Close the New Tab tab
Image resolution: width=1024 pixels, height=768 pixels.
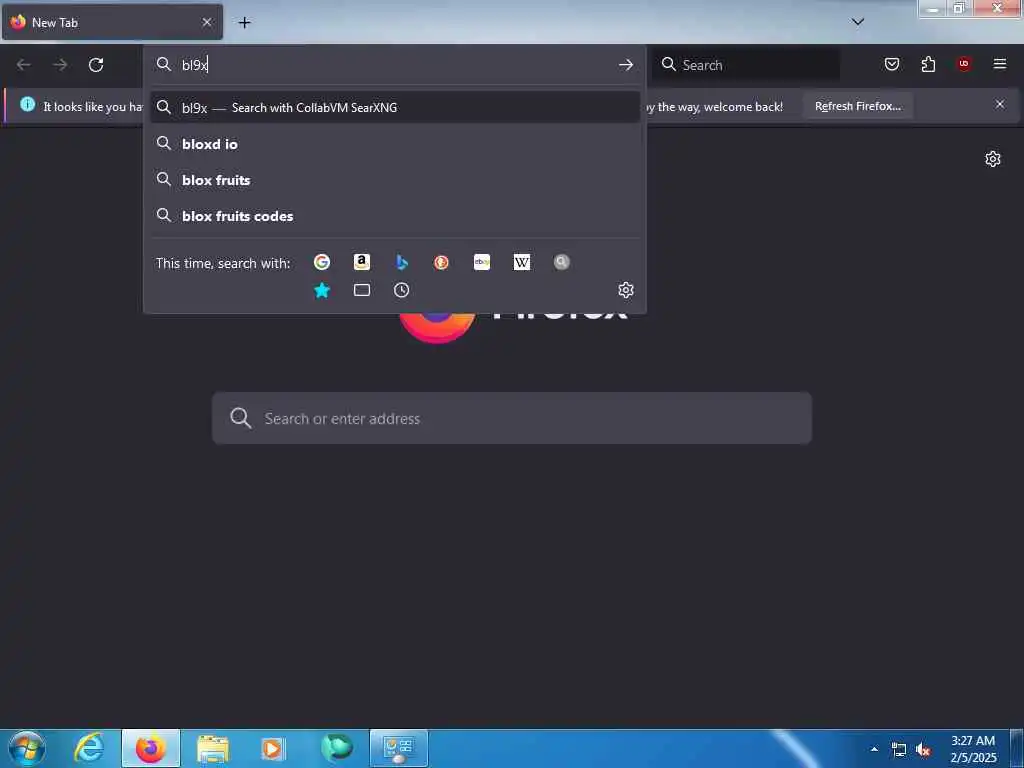(x=206, y=22)
